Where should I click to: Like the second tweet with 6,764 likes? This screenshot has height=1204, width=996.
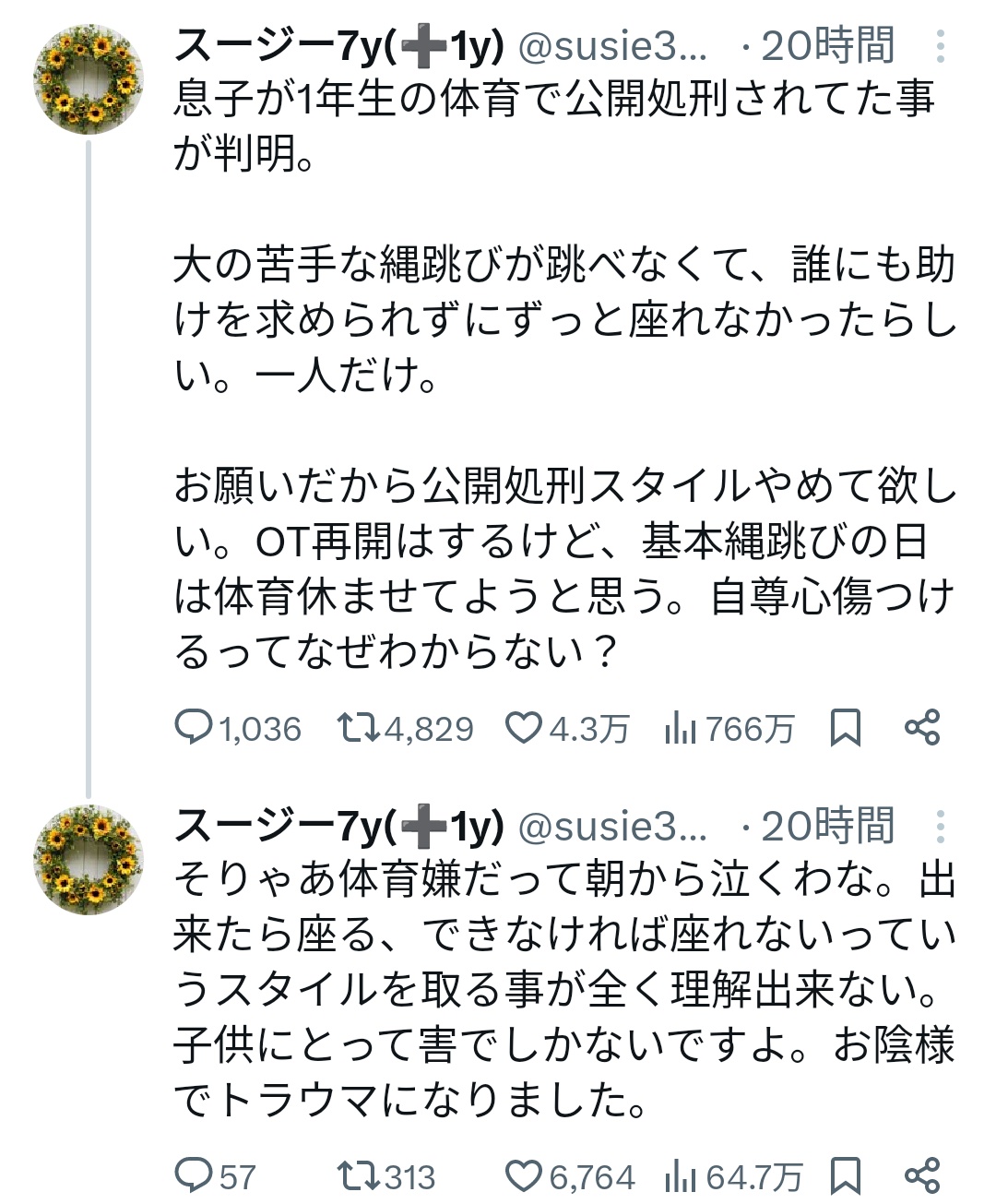click(571, 1176)
